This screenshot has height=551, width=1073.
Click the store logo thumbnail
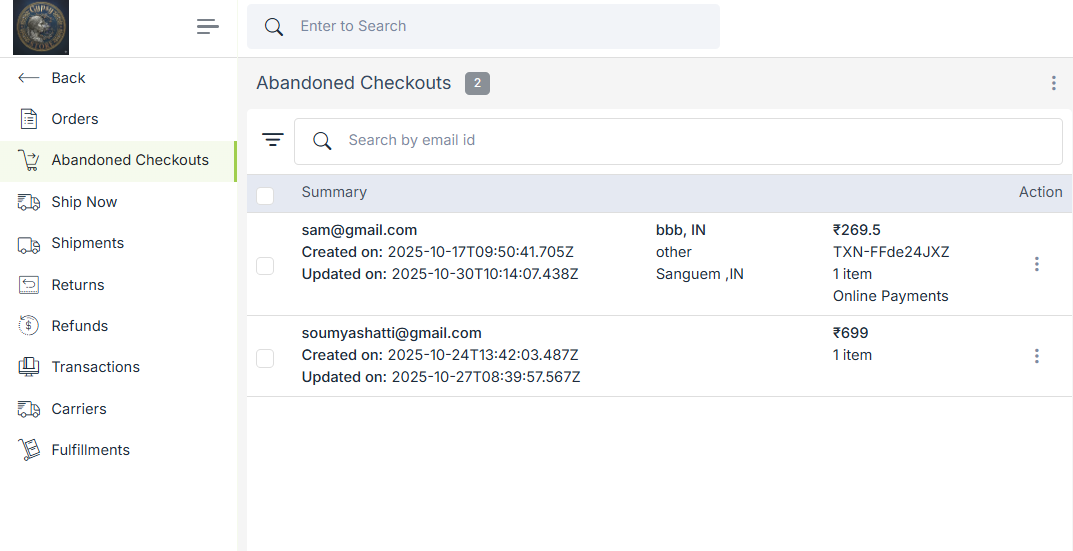click(x=40, y=27)
